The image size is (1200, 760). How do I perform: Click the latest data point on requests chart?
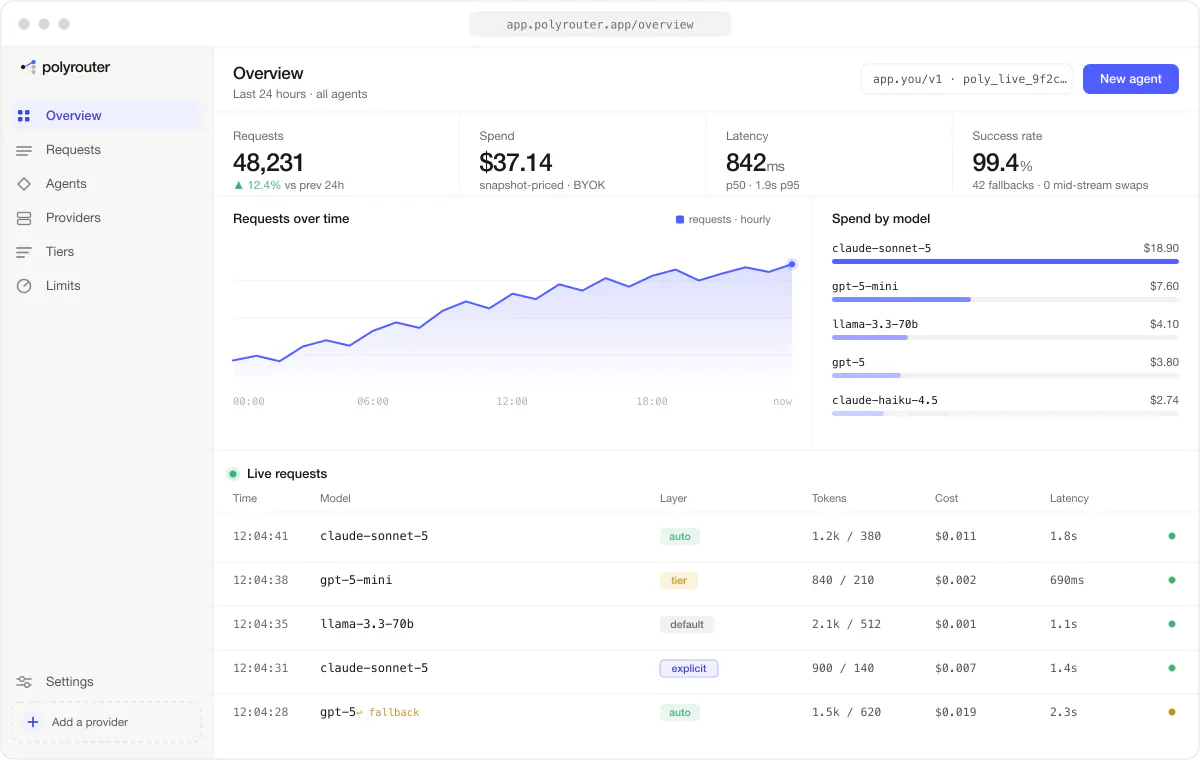pos(792,264)
